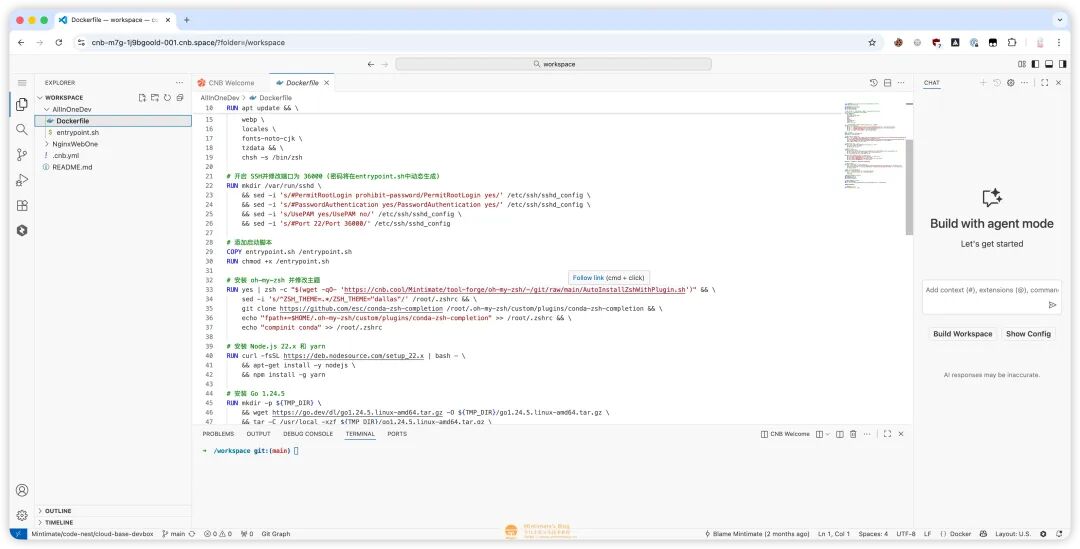Click the workspace command center search
This screenshot has height=549, width=1080.
click(553, 64)
